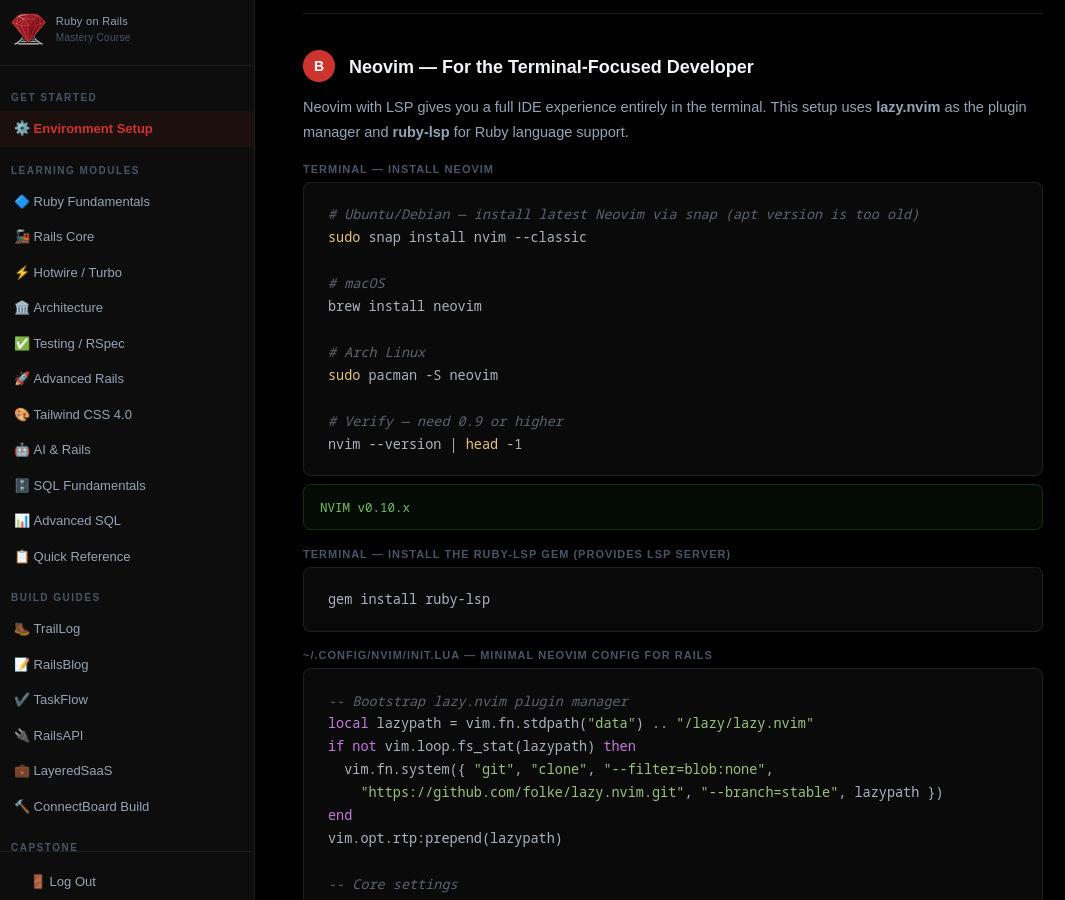Screen dimensions: 1065x900
Task: Open the Quick Reference page
Action: pyautogui.click(x=127, y=556)
